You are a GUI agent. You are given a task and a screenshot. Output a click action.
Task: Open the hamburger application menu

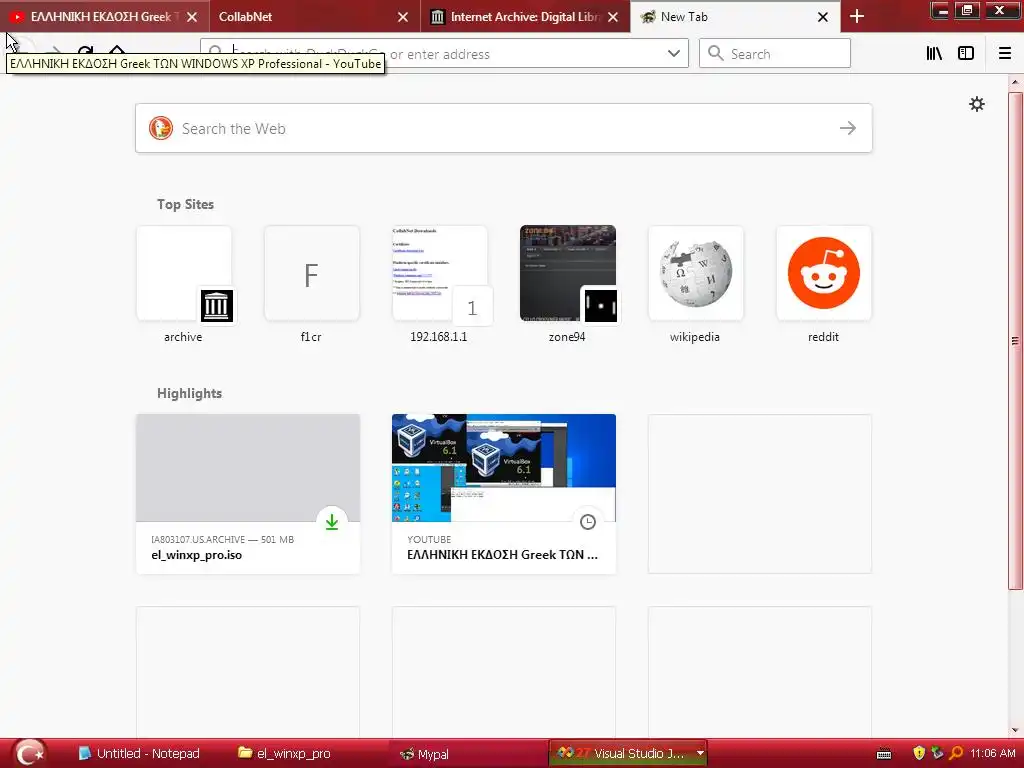point(1005,54)
